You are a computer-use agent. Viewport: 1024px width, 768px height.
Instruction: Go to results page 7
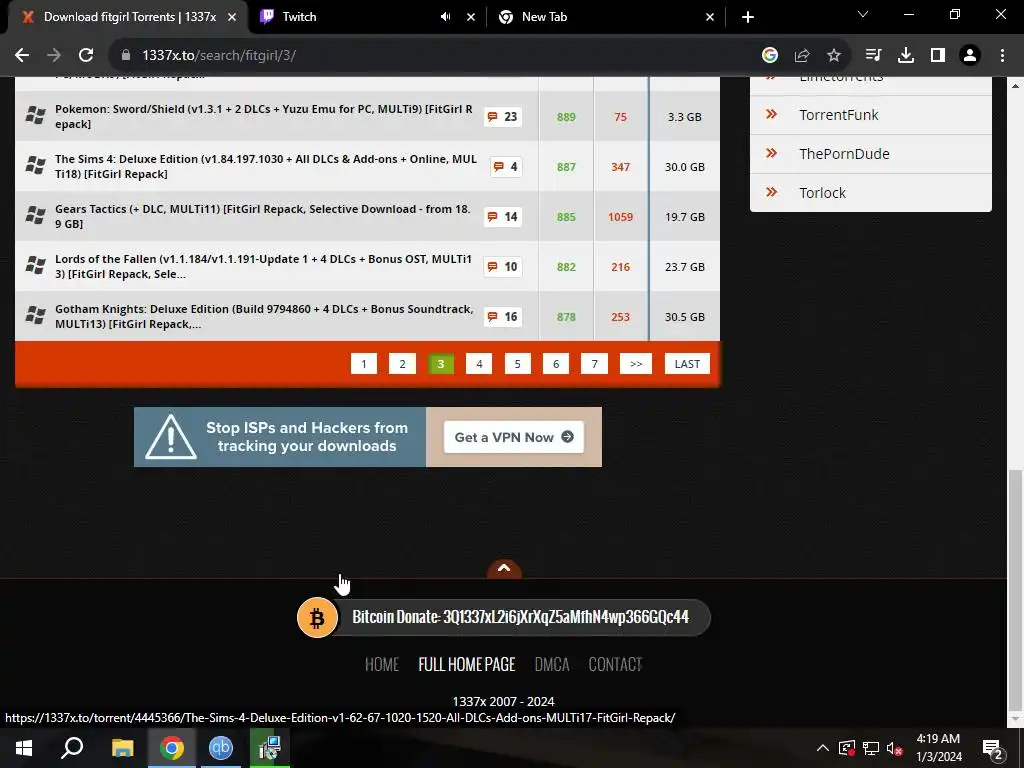tap(594, 364)
